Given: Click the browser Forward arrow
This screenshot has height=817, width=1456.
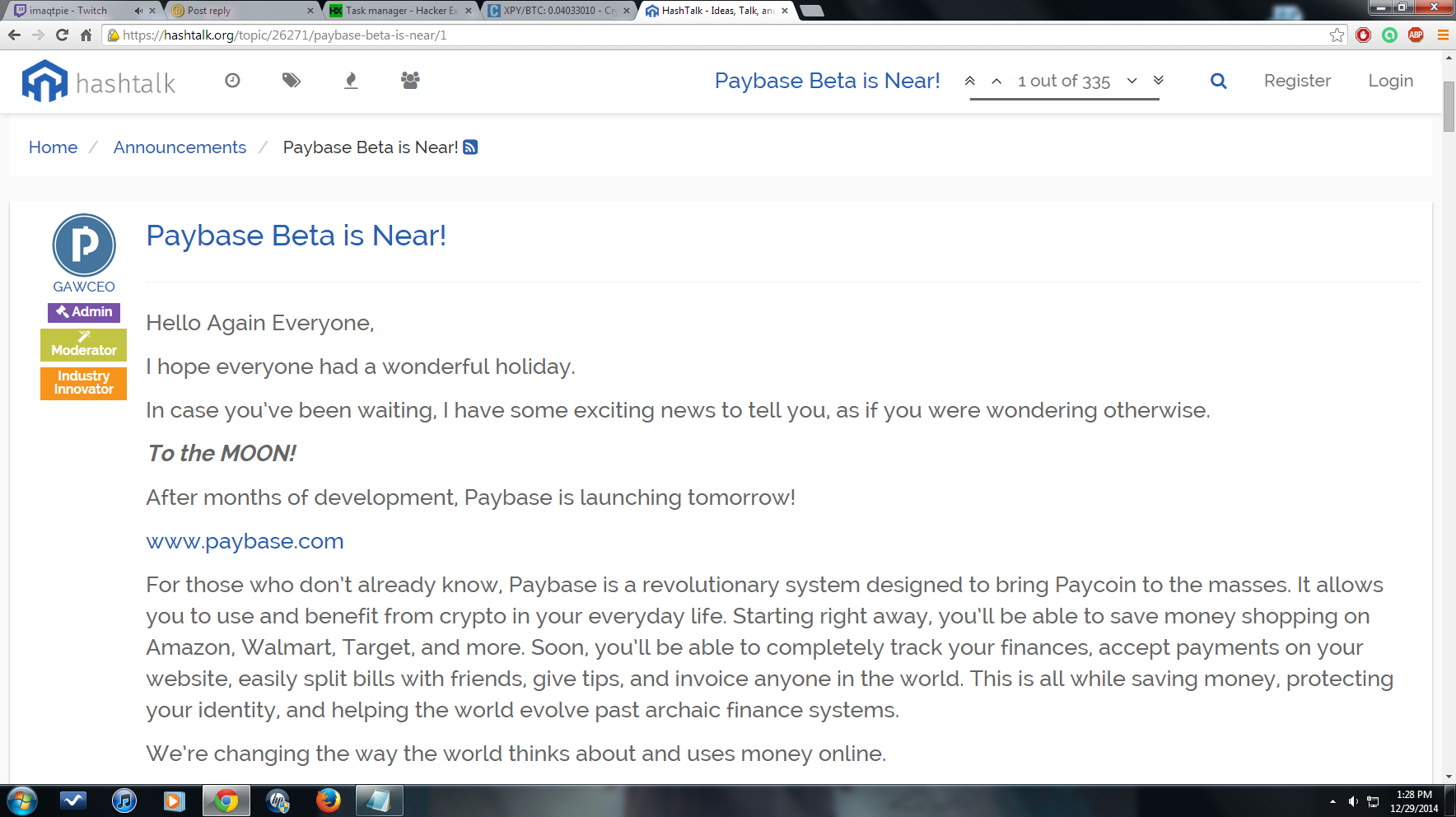Looking at the screenshot, I should click(x=38, y=35).
